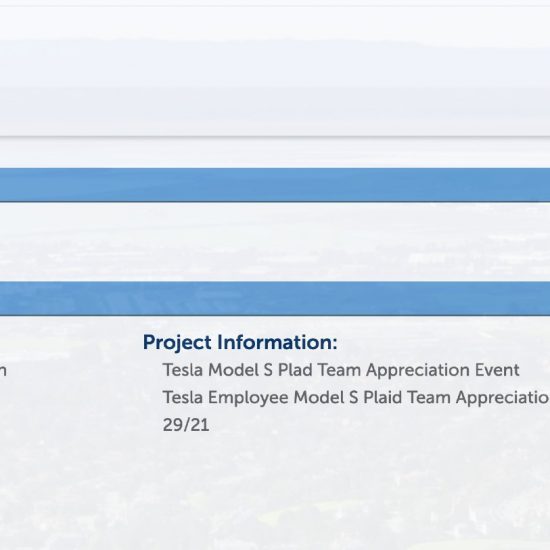This screenshot has width=550, height=550.
Task: Click the faded aerial background below 29/21
Action: click(275, 491)
